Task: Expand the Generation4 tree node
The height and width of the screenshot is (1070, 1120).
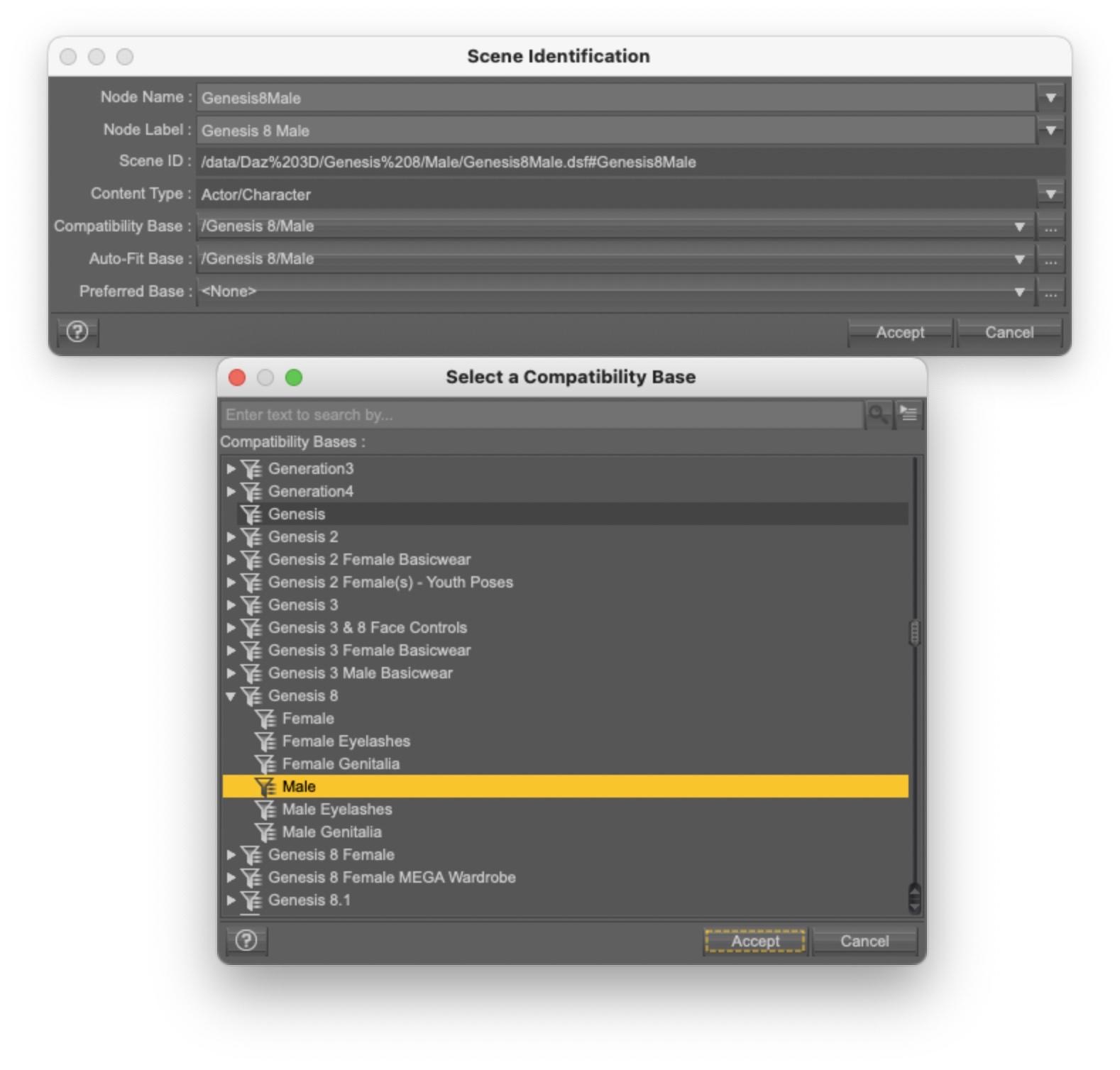Action: [231, 492]
